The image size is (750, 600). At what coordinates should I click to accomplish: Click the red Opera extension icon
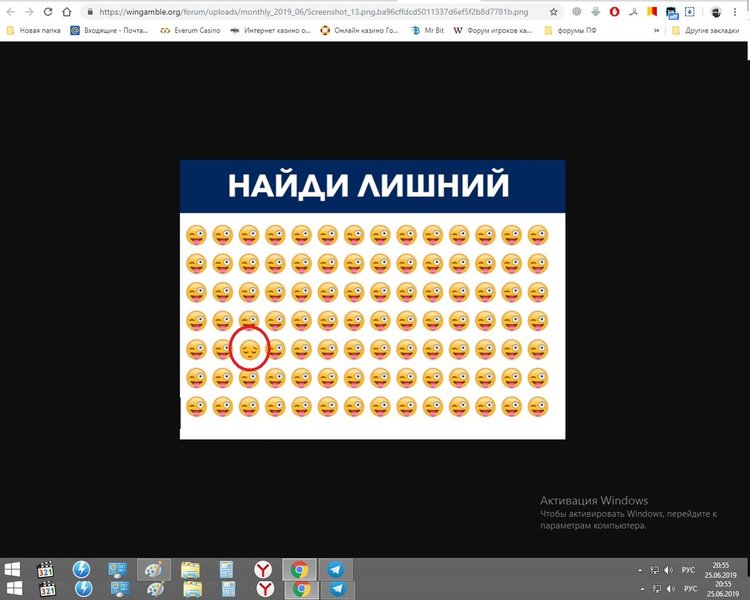(x=614, y=12)
